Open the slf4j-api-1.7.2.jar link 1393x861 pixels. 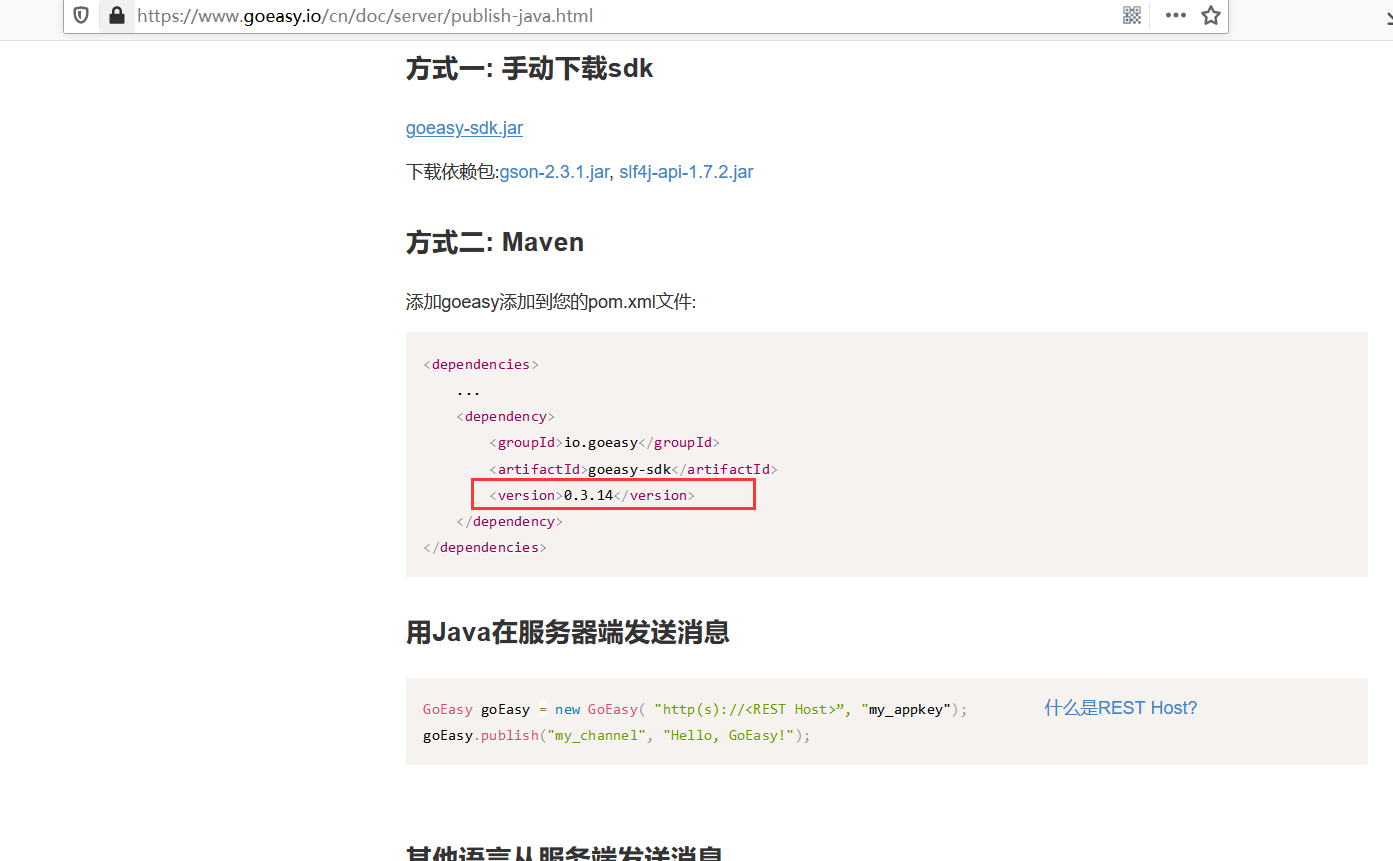point(686,172)
